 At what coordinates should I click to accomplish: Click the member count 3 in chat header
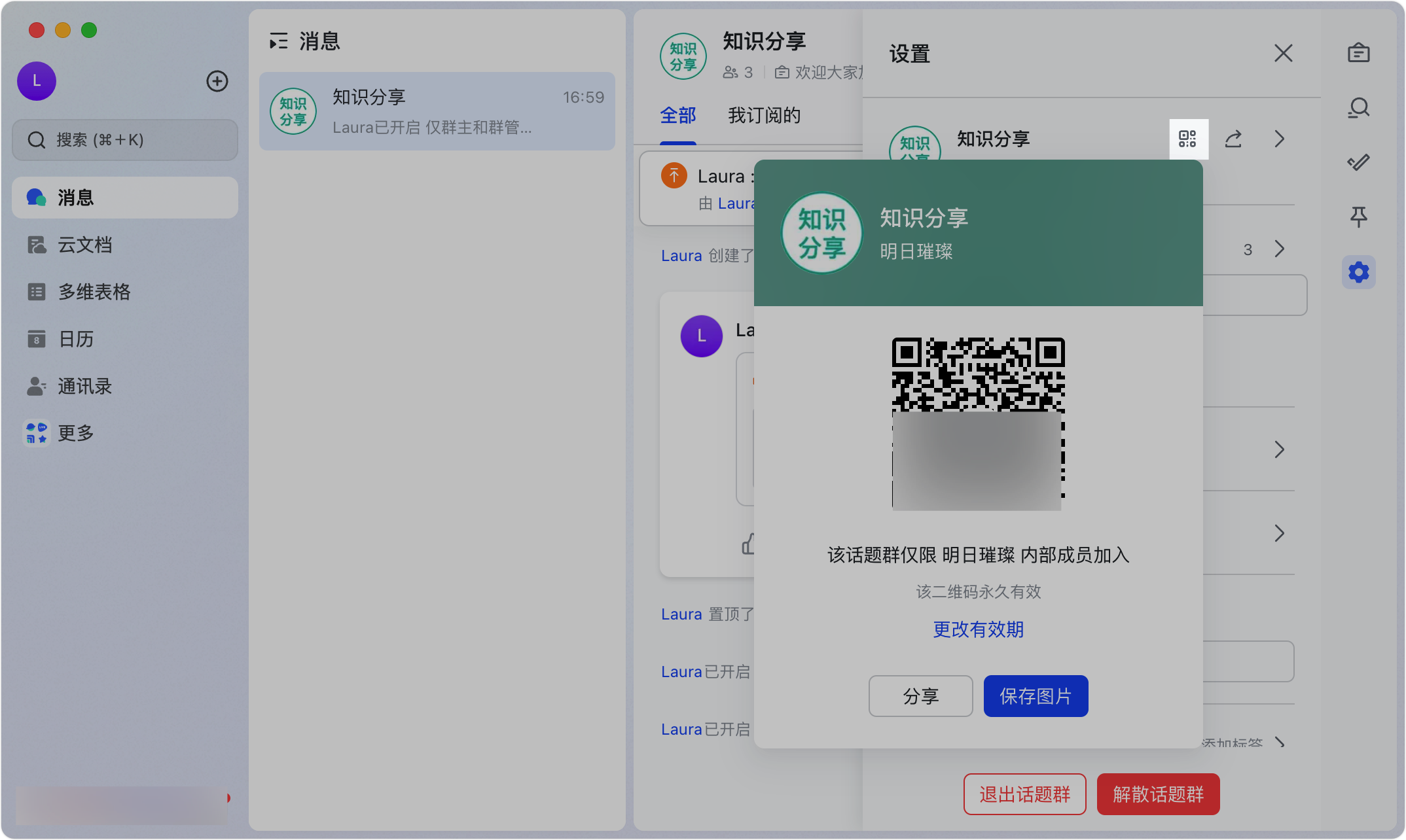[738, 72]
